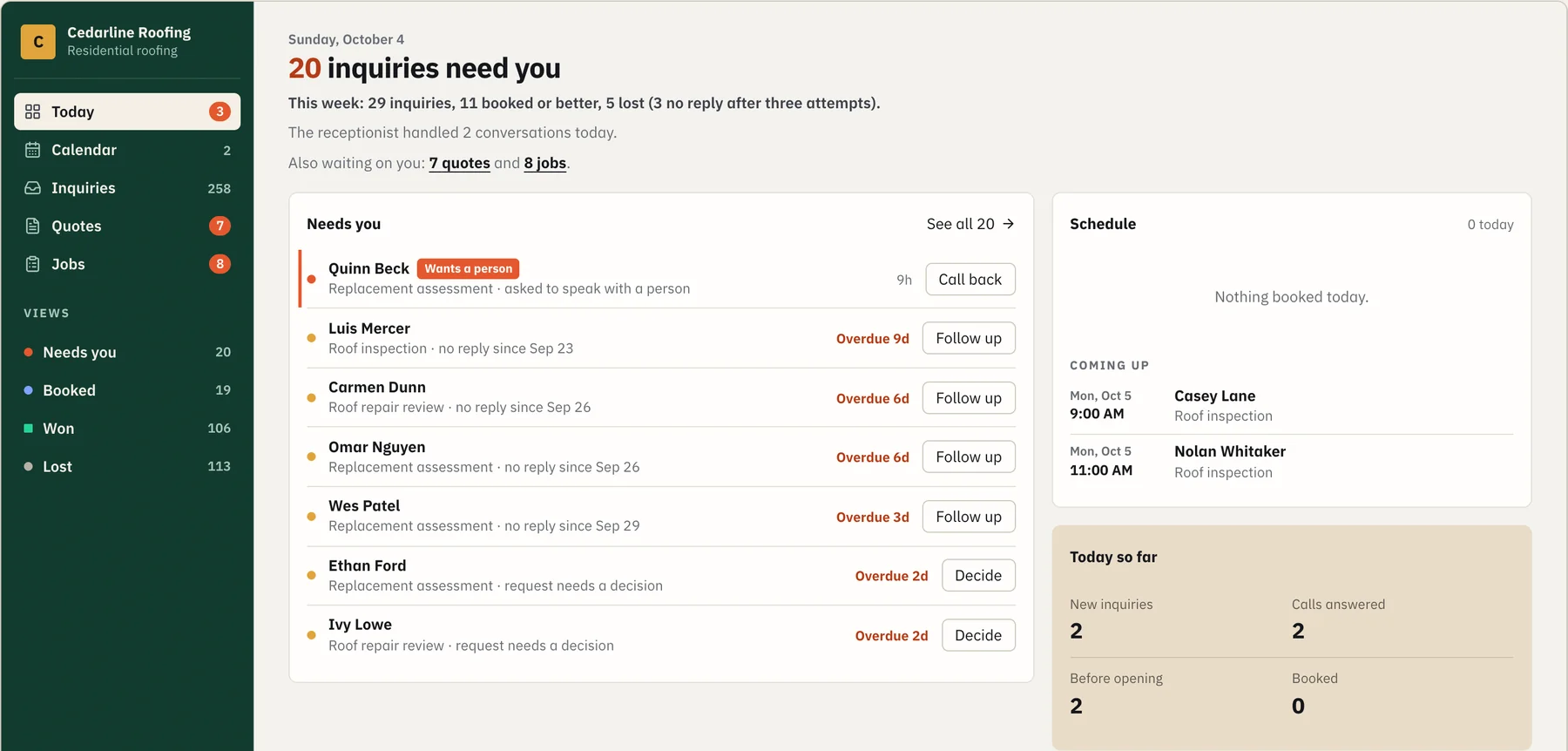Decide on Ivy Lowe's request
Viewport: 1568px width, 751px height.
(x=978, y=635)
